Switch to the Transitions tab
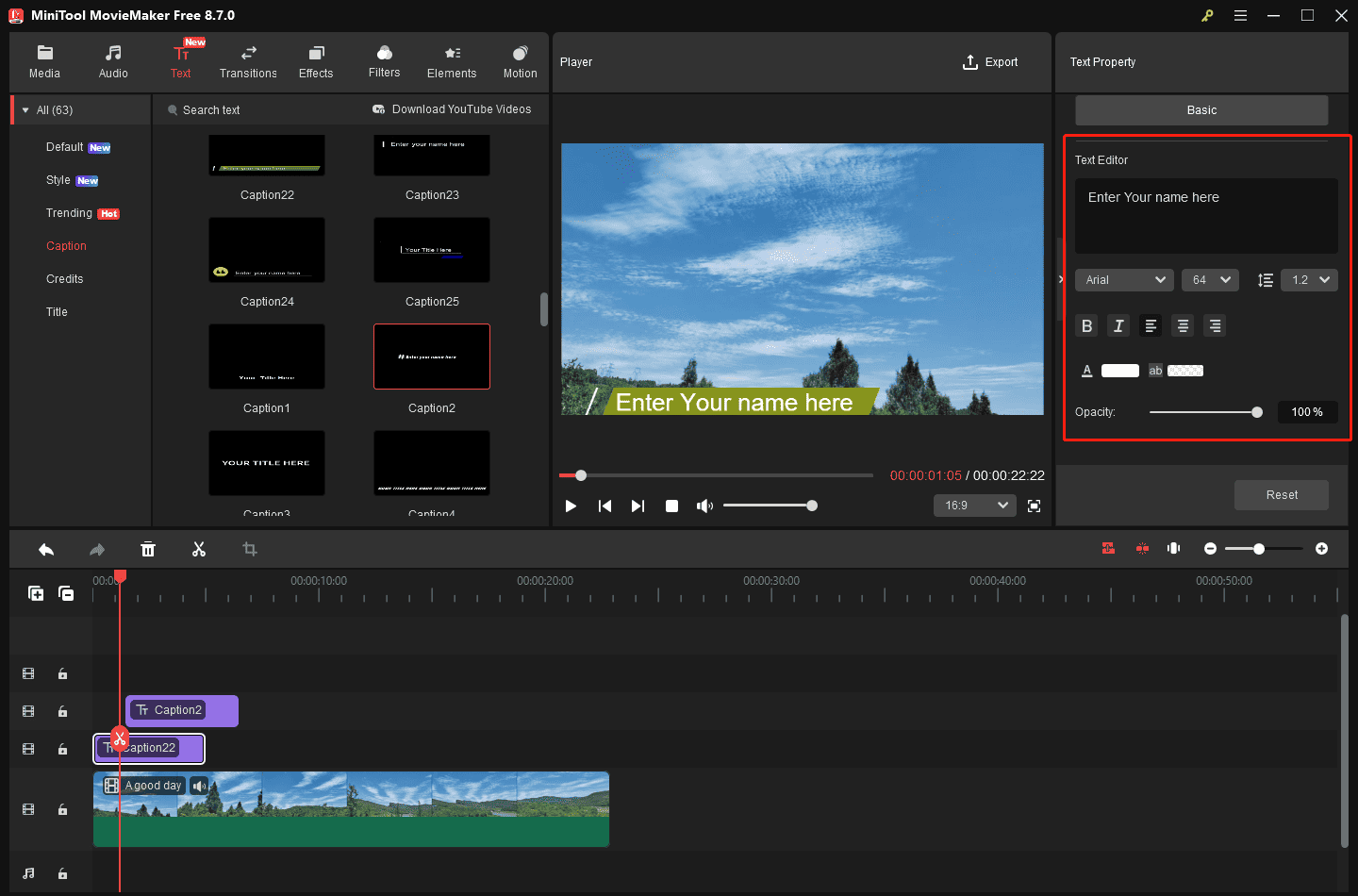This screenshot has height=896, width=1358. [x=248, y=62]
